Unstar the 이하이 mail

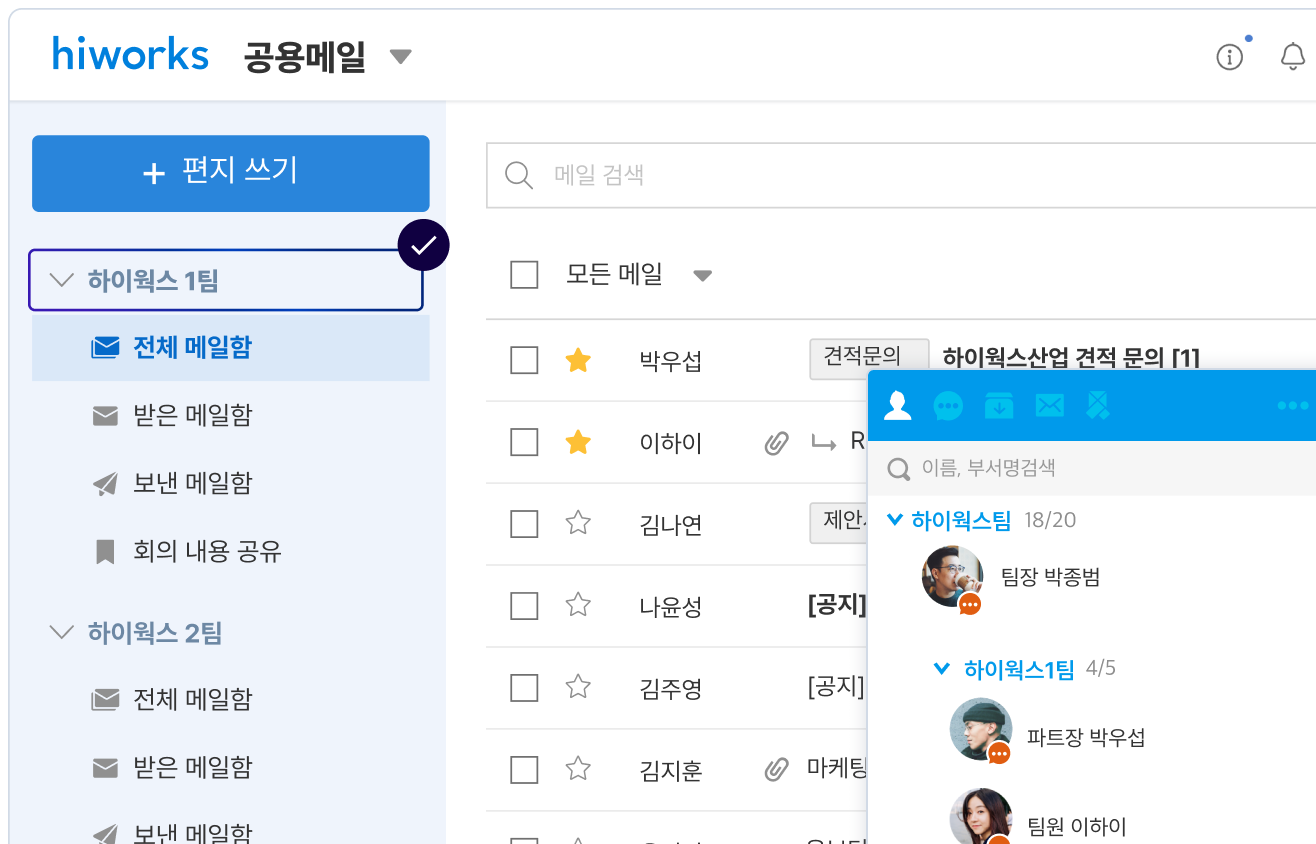(578, 442)
